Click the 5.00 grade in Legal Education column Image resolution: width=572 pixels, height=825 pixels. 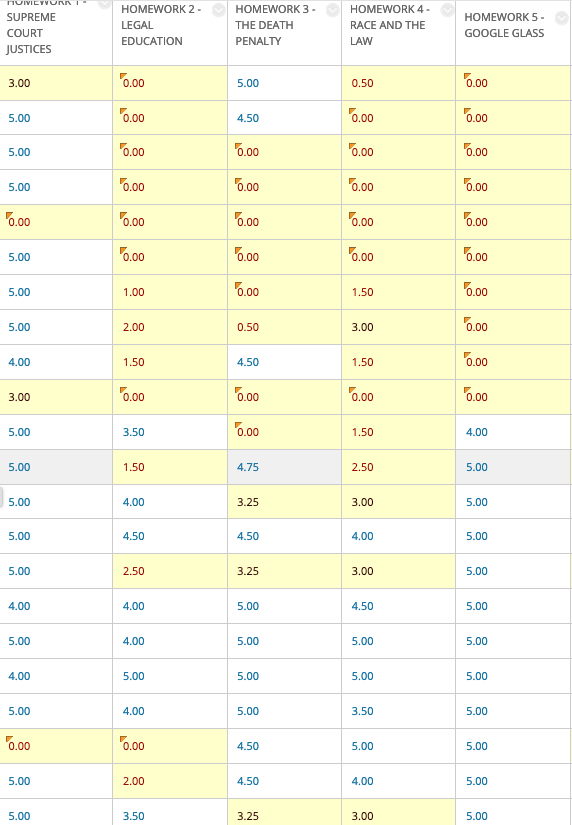[x=134, y=676]
